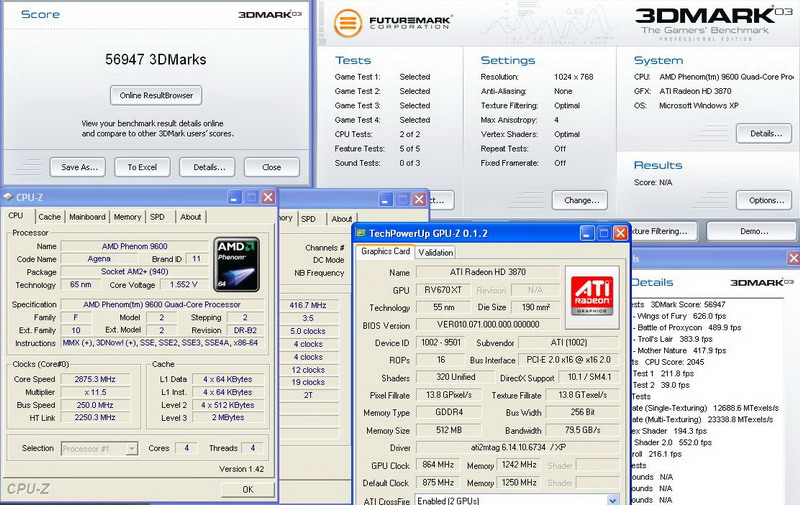
Task: Open SPD tab in front CPU-Z window
Action: point(157,217)
